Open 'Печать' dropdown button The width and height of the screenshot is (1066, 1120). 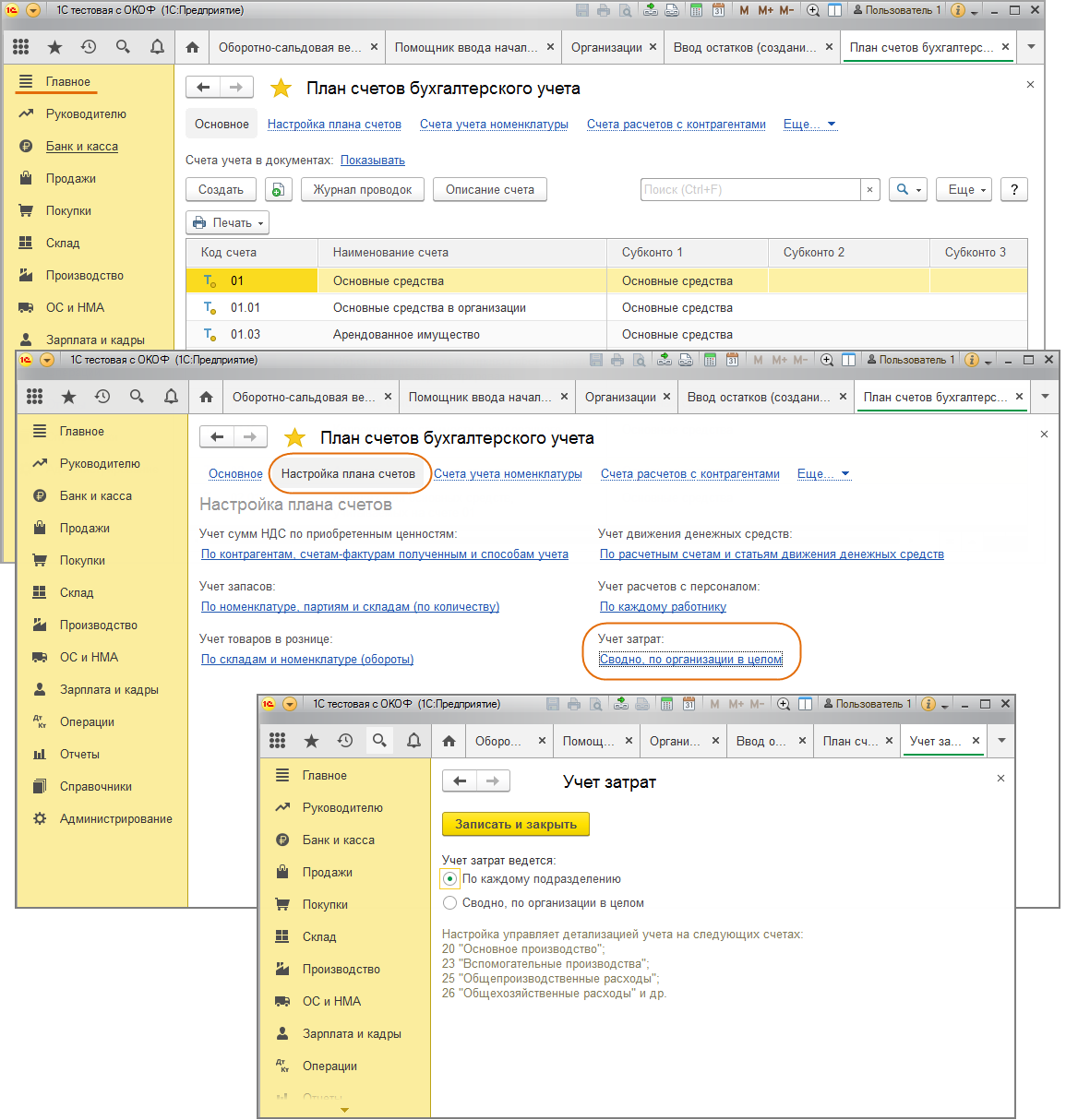(x=227, y=222)
